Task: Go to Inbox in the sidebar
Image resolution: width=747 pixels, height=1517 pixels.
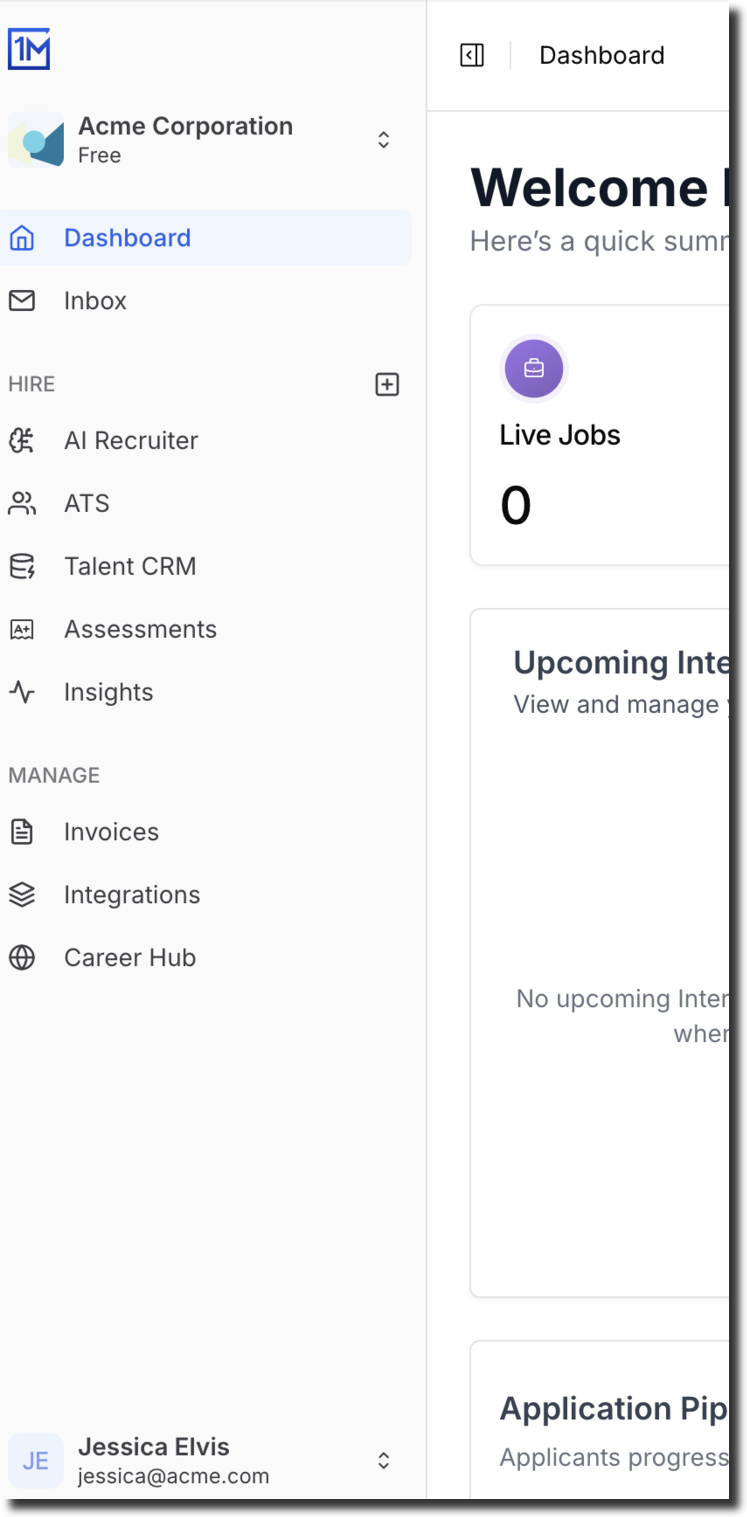Action: click(206, 301)
